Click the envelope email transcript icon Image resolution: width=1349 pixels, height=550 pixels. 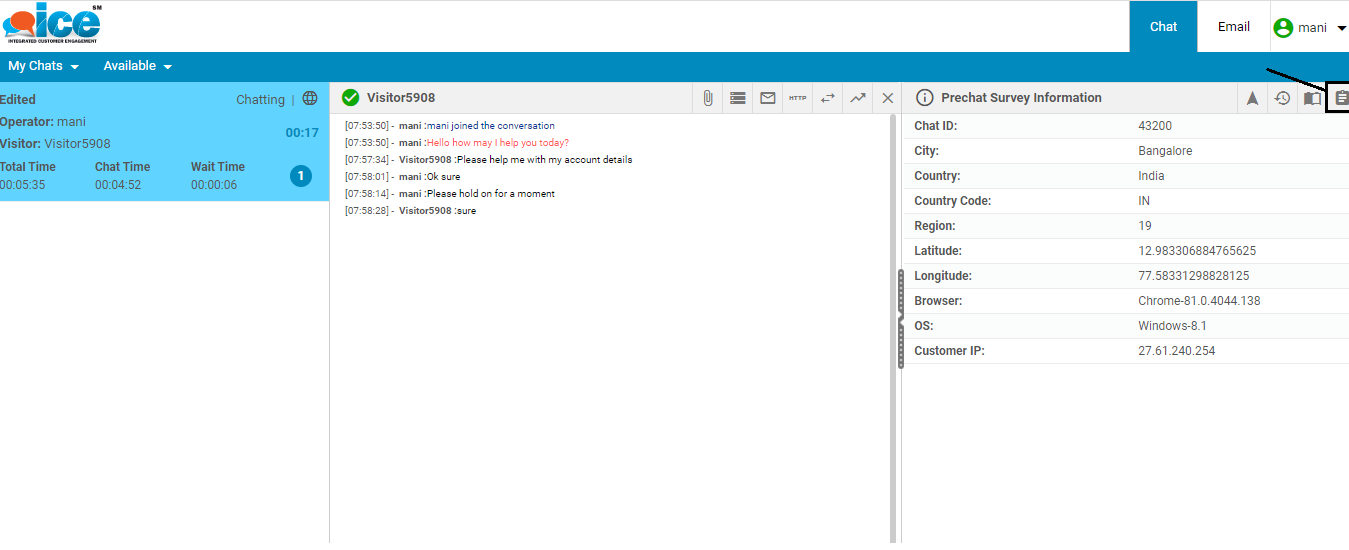(768, 98)
